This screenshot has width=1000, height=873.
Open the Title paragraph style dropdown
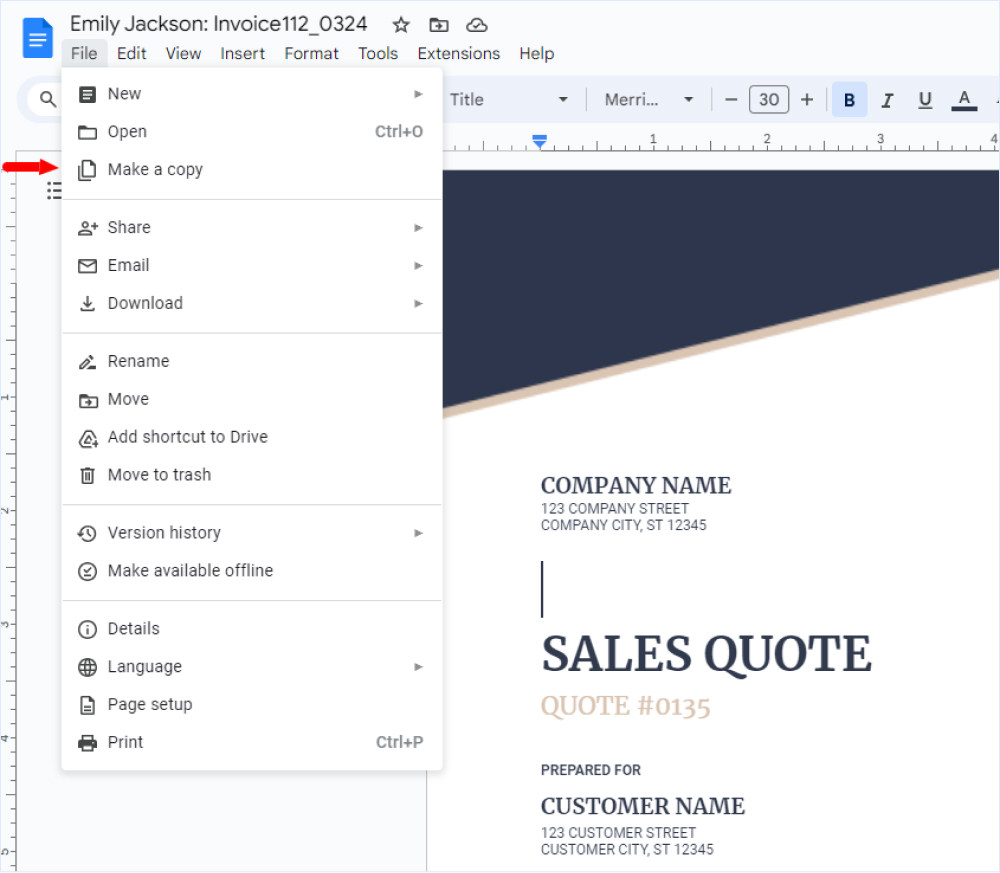508,99
